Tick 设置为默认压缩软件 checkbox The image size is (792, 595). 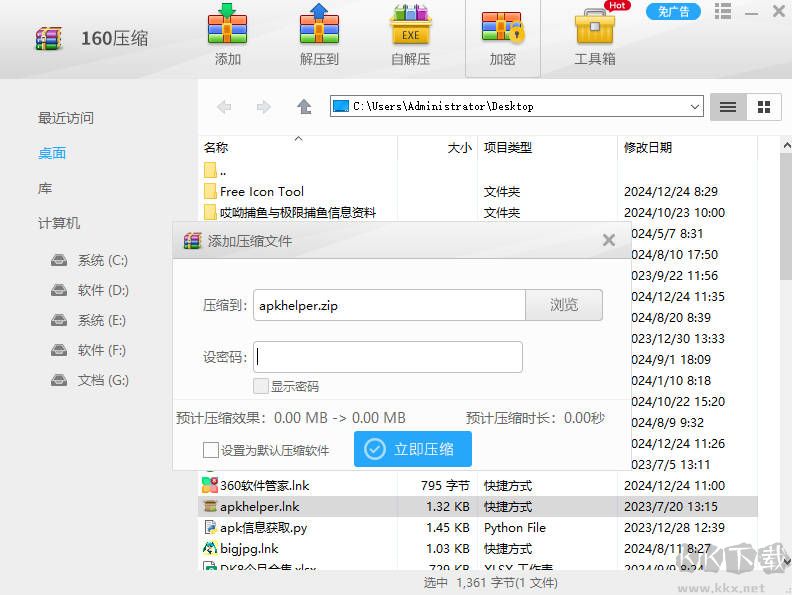point(211,450)
